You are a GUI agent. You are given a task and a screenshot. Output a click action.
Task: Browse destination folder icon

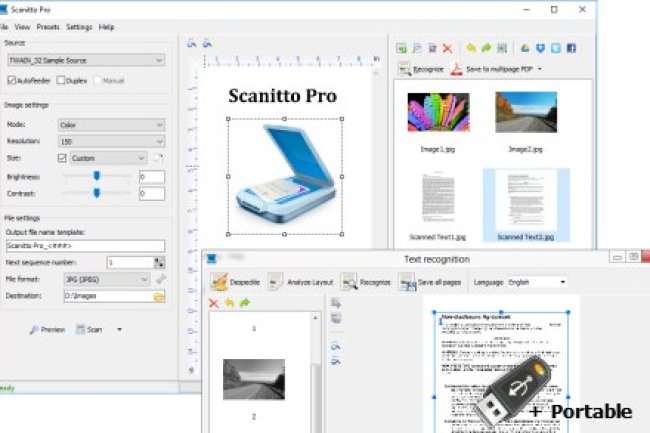coord(159,296)
